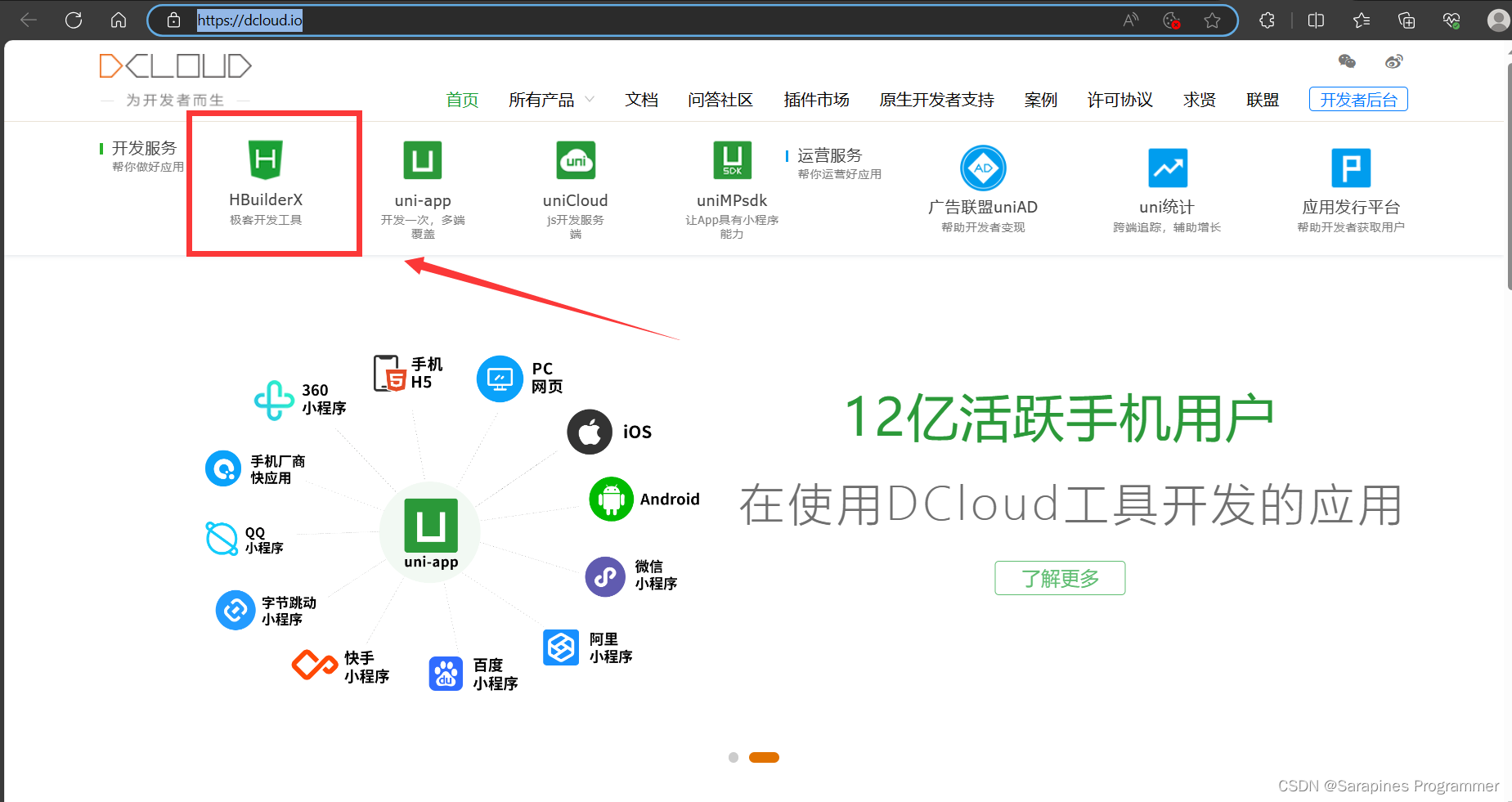
Task: Open the HBuilderX product icon
Action: (265, 159)
